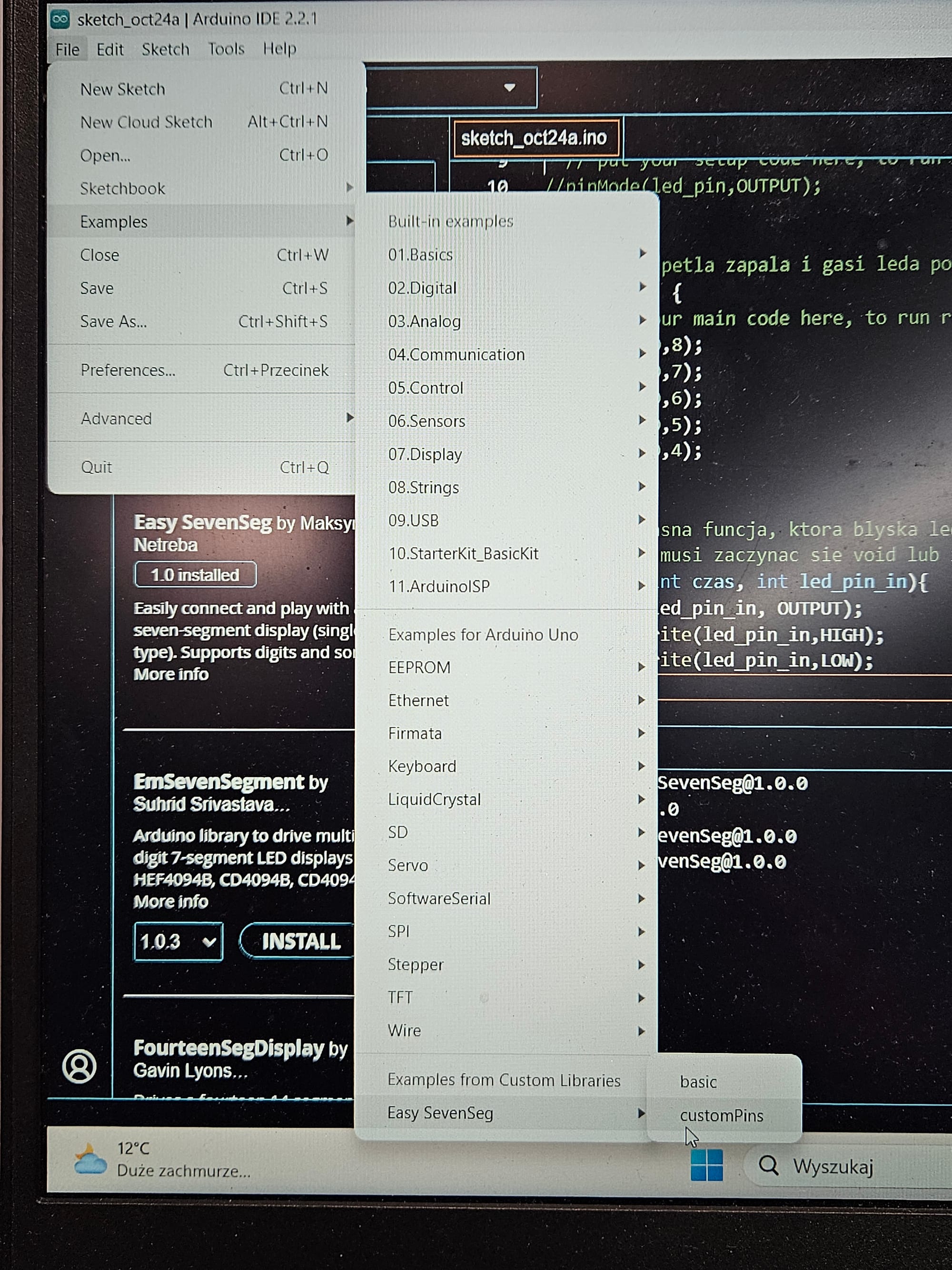Open the customPins Easy SevenSeg example

[x=724, y=1116]
